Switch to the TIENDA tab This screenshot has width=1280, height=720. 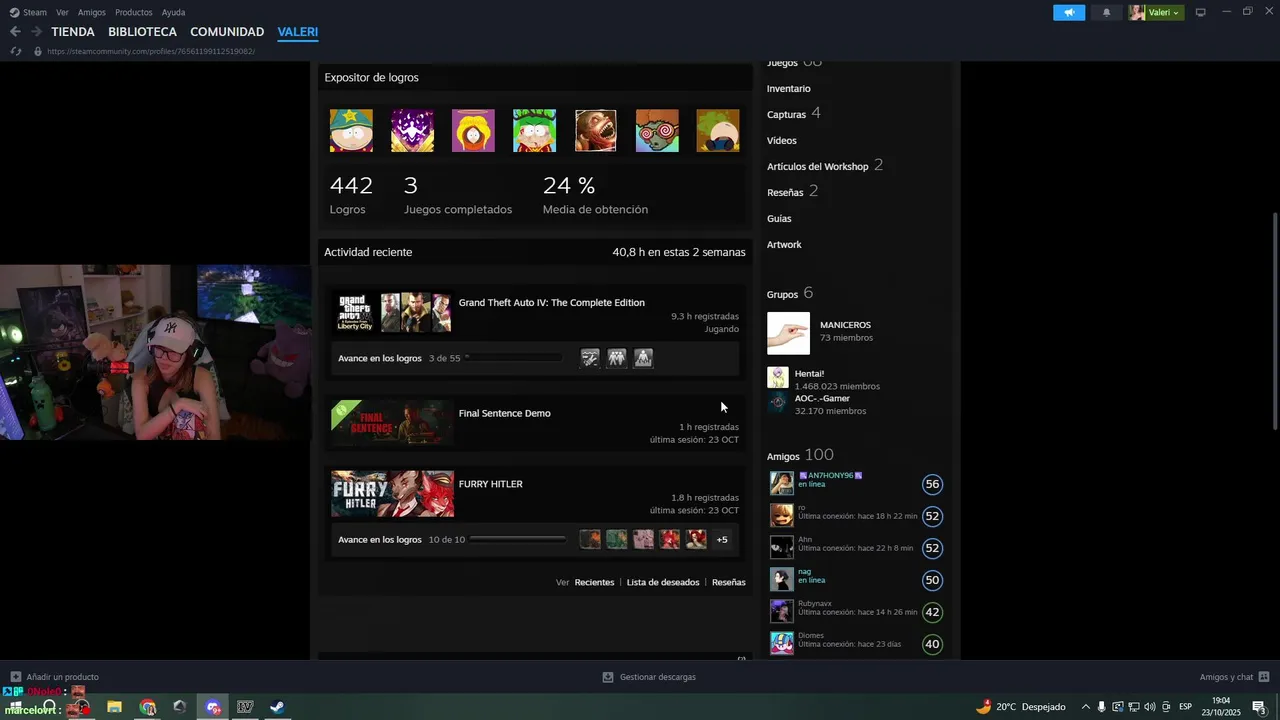pyautogui.click(x=73, y=32)
